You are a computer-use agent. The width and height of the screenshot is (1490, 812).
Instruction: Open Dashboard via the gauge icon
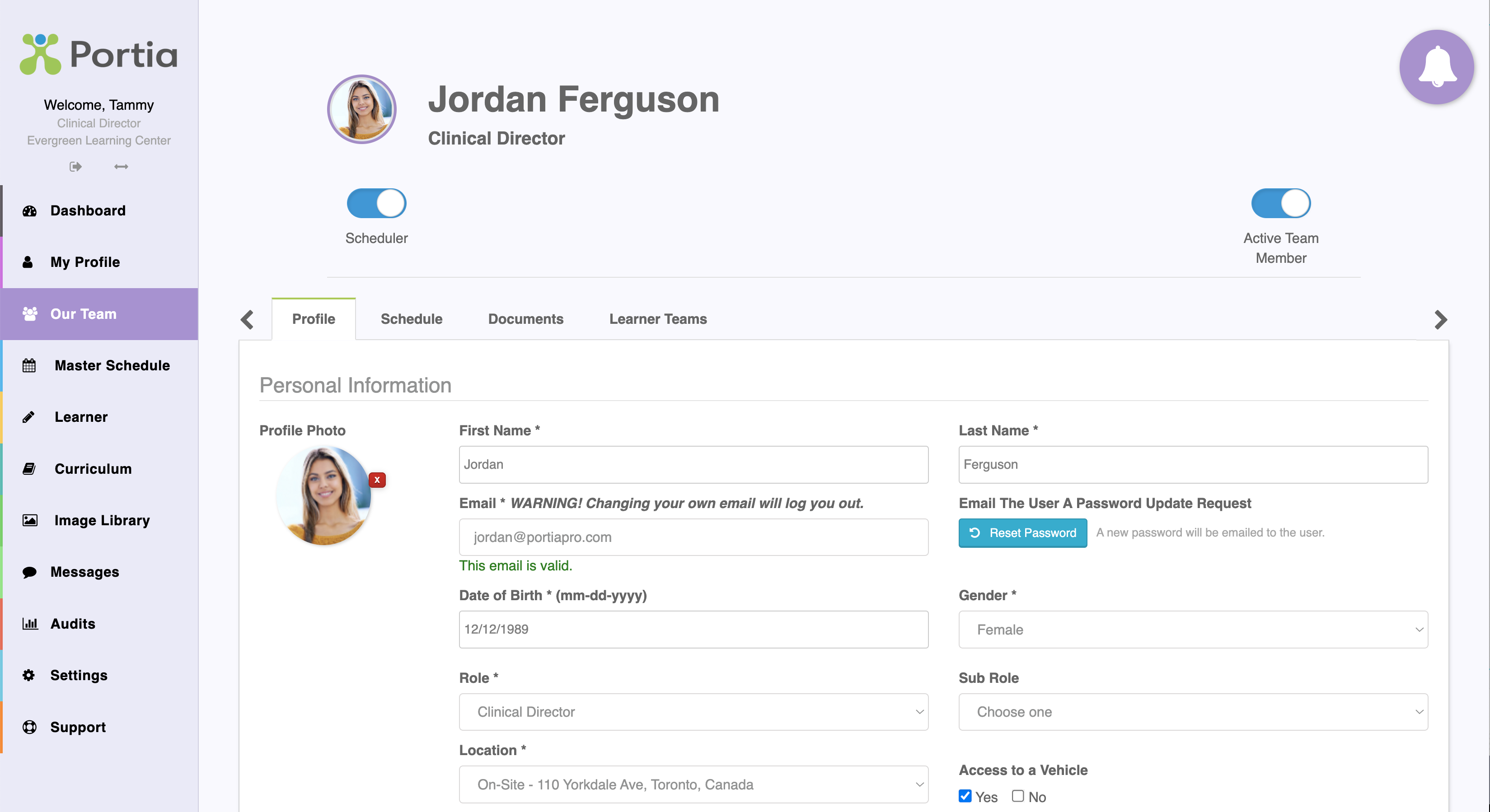tap(29, 210)
